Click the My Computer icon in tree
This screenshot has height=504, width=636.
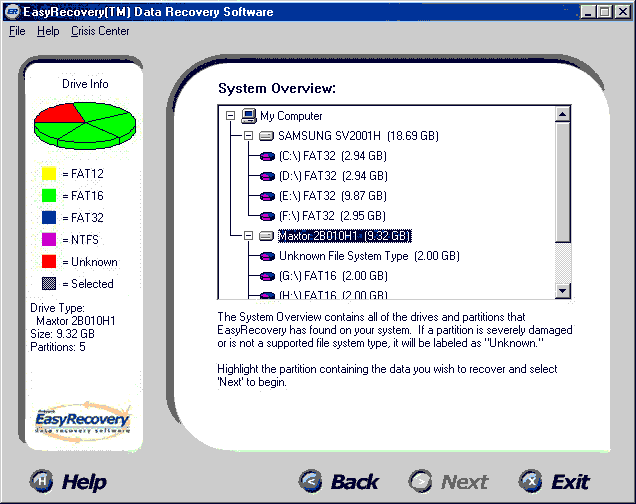point(249,116)
